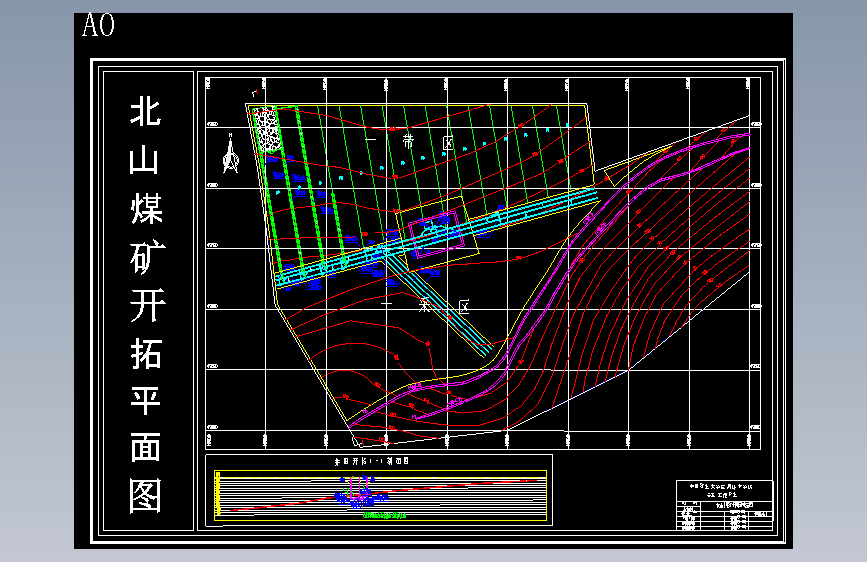This screenshot has height=562, width=867.
Task: Click the "采" character in the lower mining zone label
Action: (425, 304)
